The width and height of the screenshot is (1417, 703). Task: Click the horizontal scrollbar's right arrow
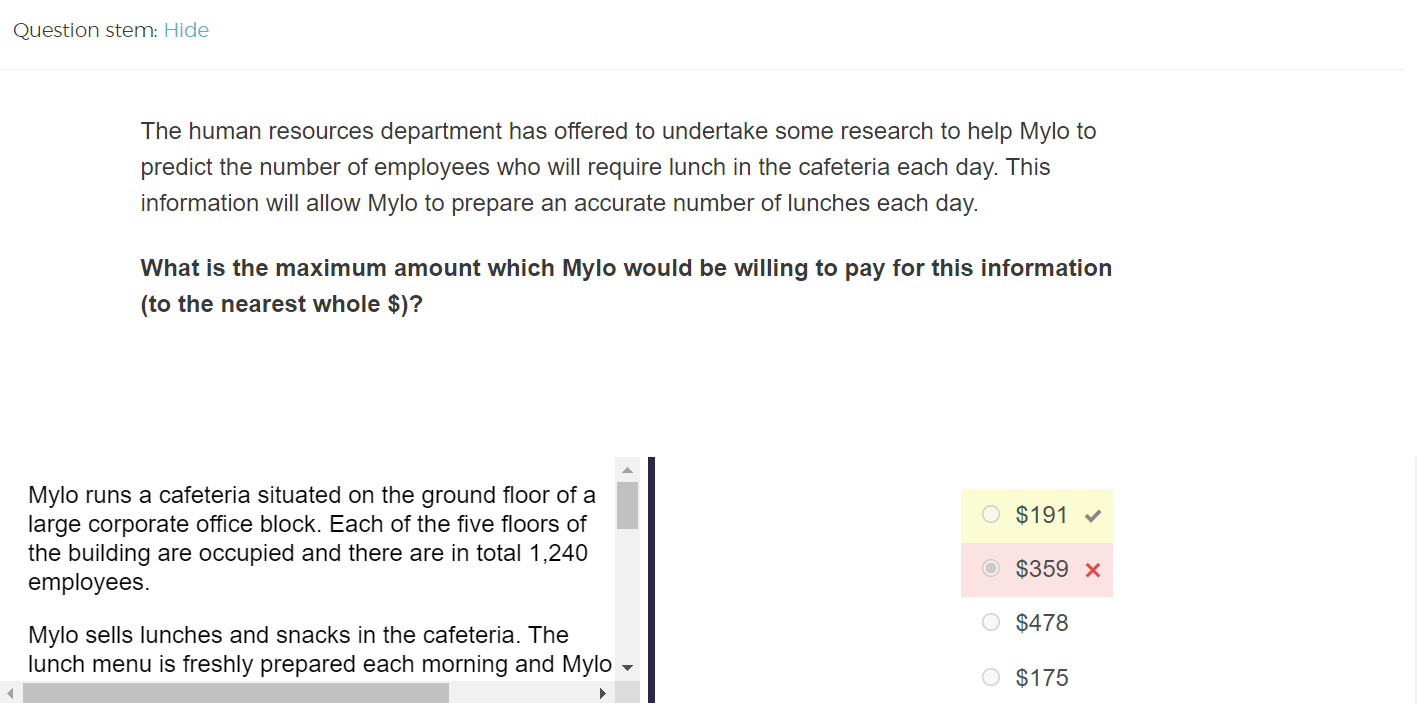[x=602, y=693]
